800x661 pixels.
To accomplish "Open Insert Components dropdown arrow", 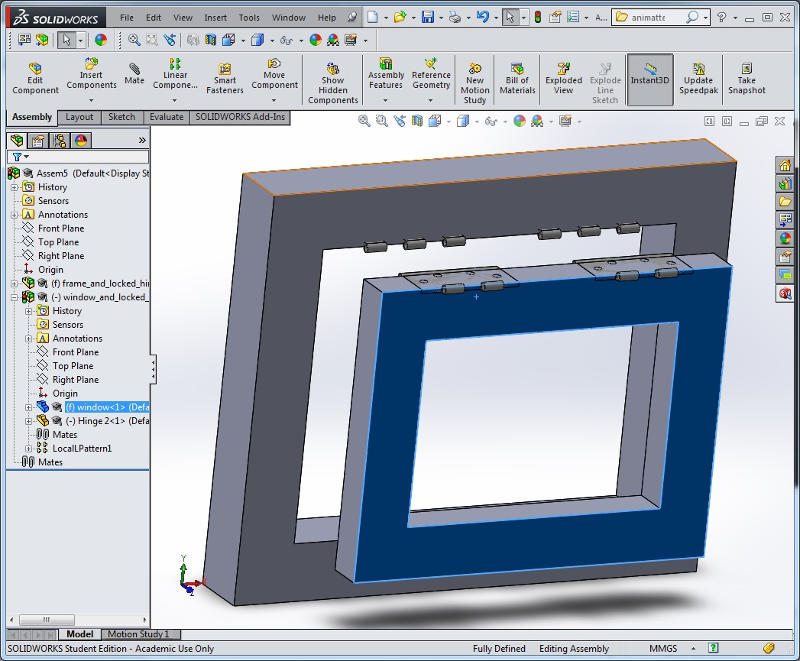I will (x=91, y=100).
